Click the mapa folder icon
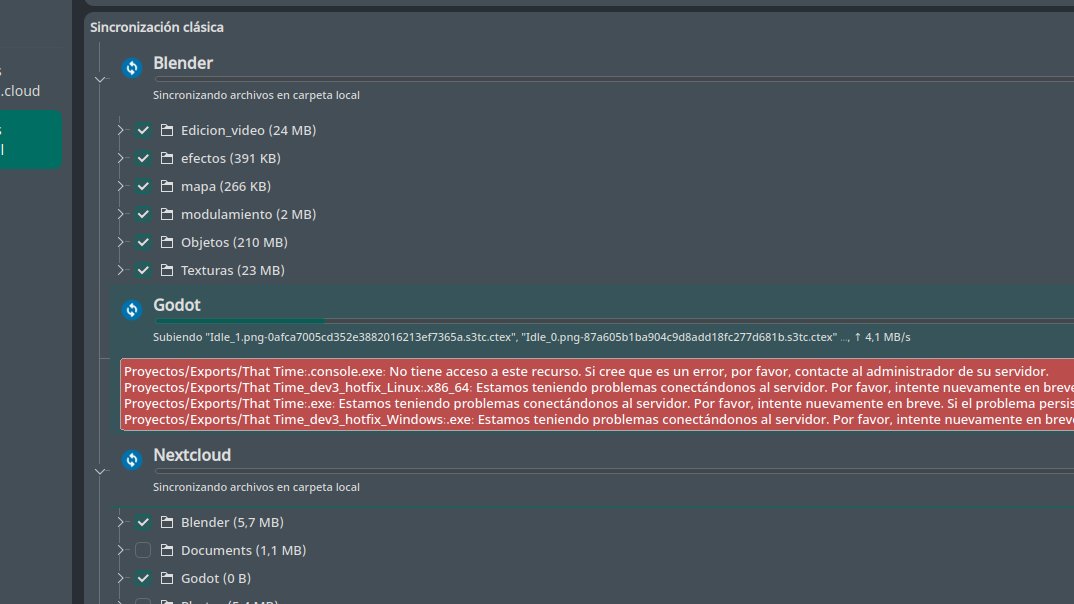 [x=166, y=186]
